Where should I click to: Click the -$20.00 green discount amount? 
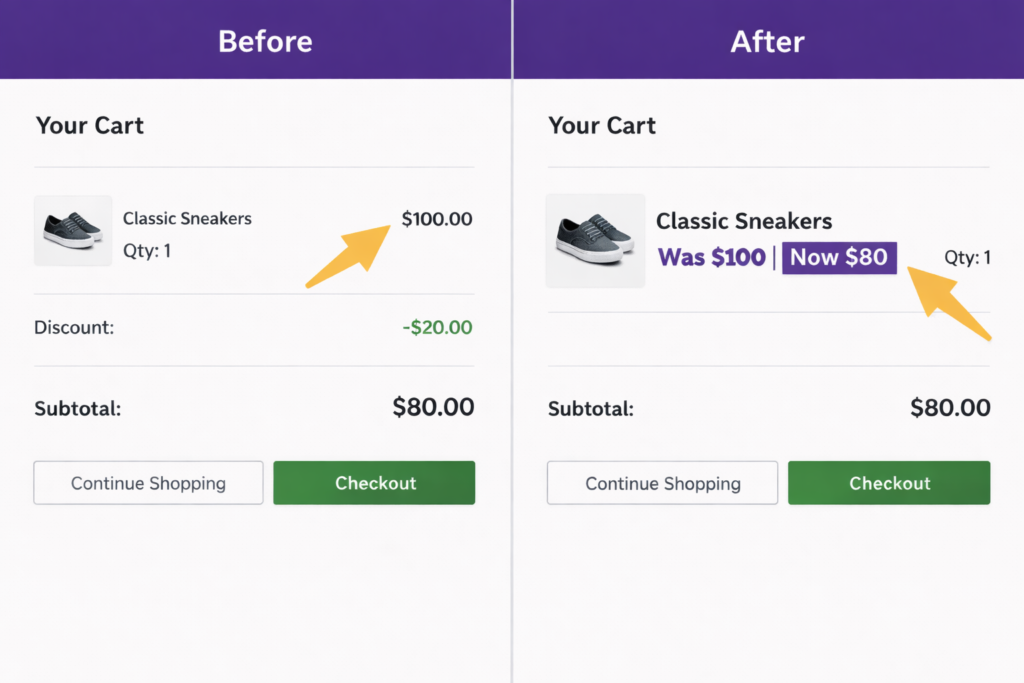pos(437,327)
